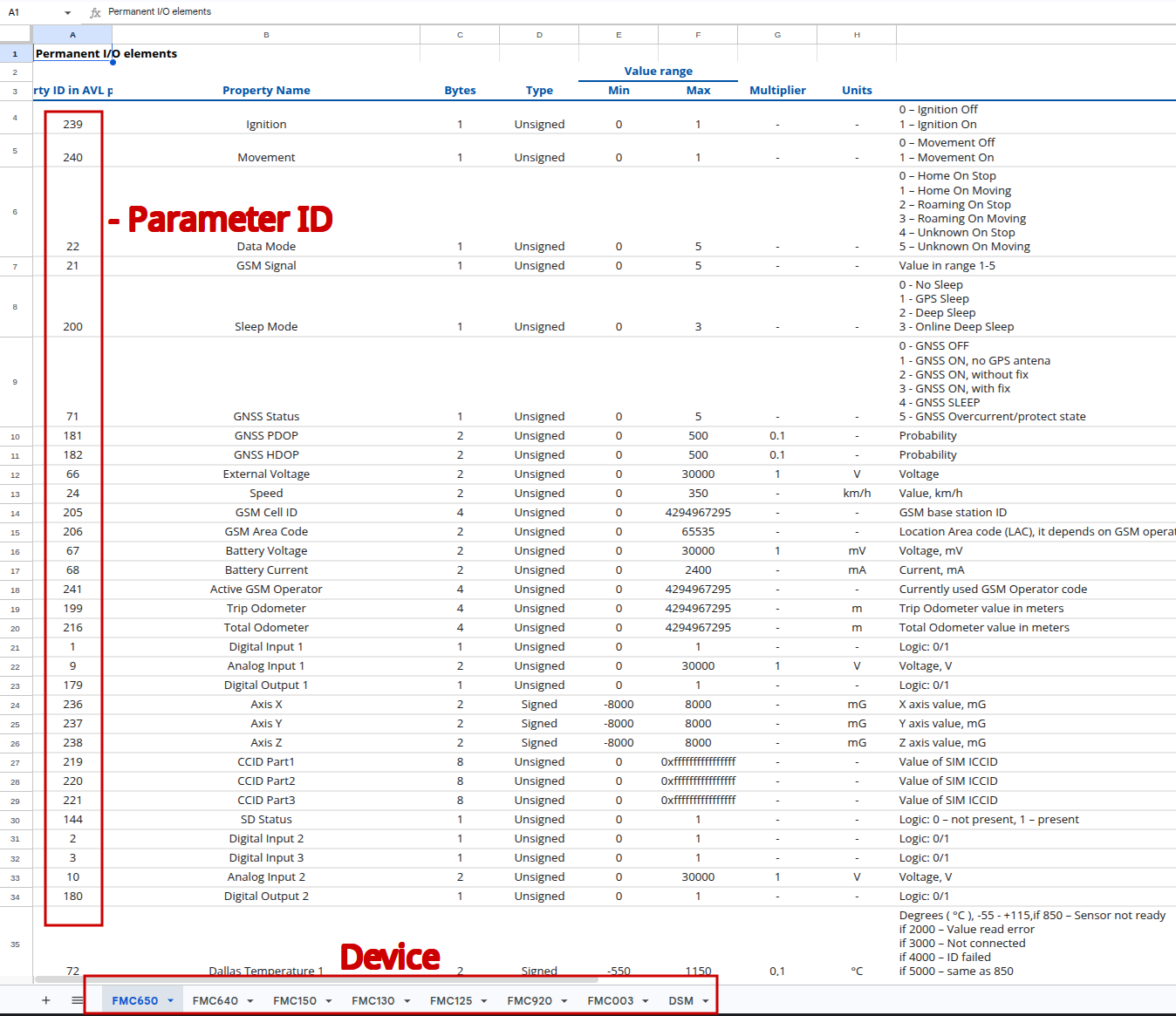The image size is (1176, 1016).
Task: Add a new sheet with the plus button
Action: [x=46, y=1000]
